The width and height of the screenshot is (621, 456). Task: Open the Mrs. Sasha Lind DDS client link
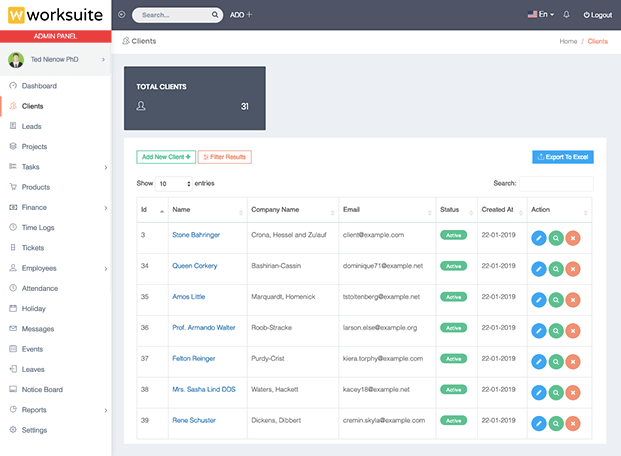(204, 393)
